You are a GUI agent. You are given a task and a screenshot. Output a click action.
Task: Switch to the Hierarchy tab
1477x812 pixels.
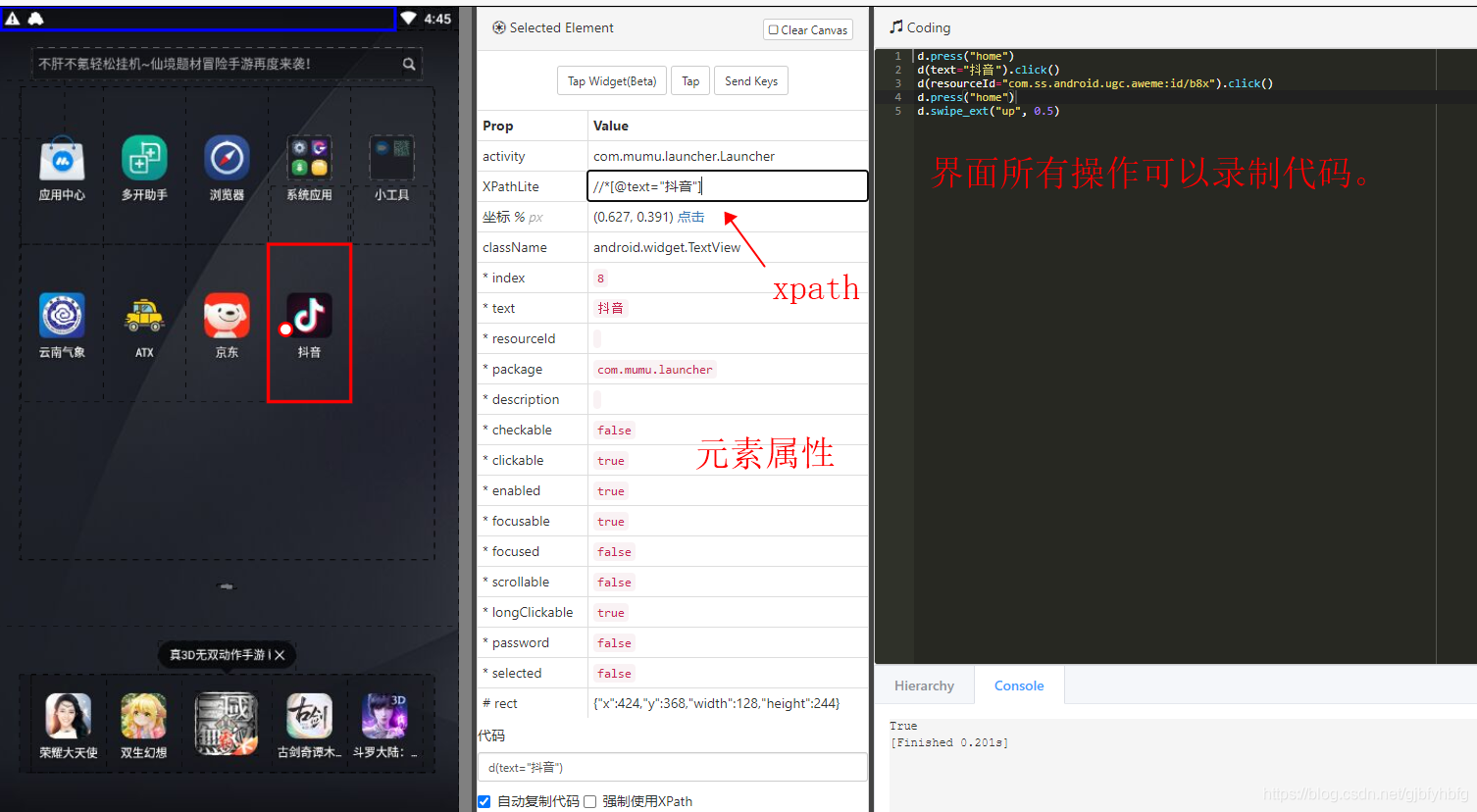(925, 685)
